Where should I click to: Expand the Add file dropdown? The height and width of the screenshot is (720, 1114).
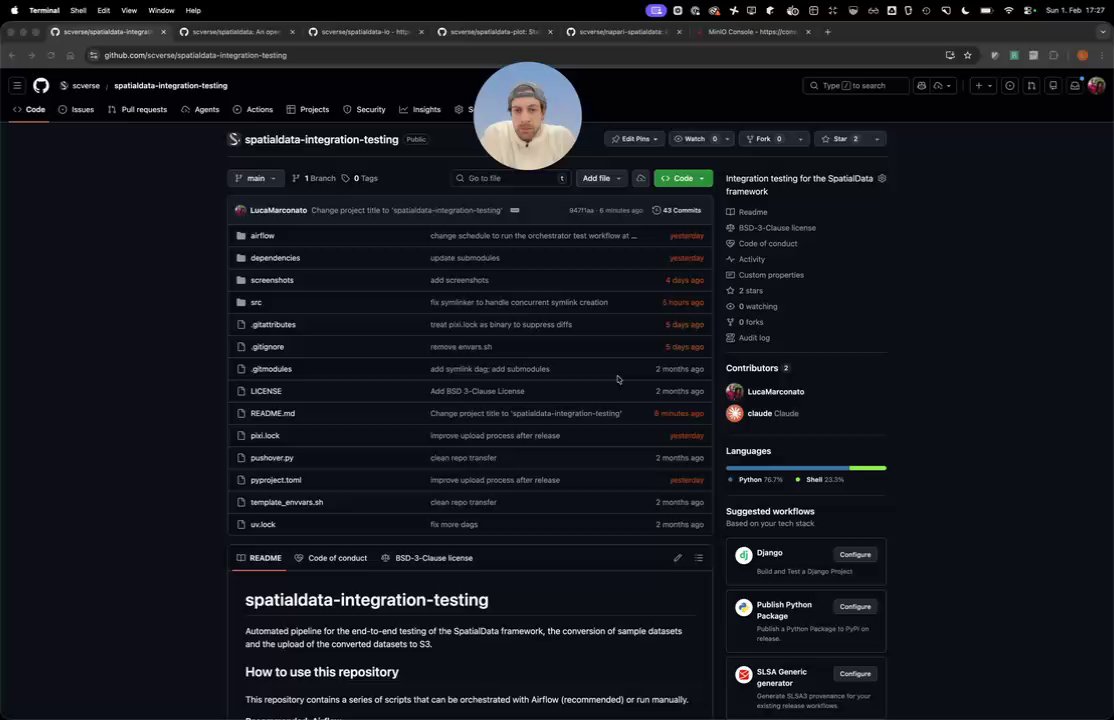pos(602,178)
